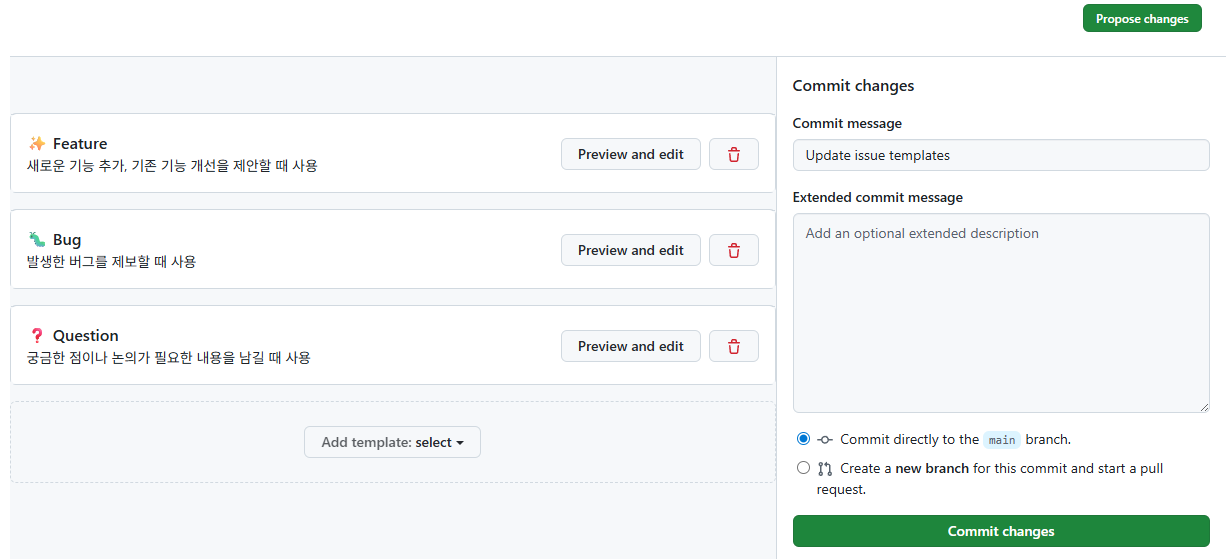Click the bug emoji beside Bug
1226x559 pixels.
point(37,240)
